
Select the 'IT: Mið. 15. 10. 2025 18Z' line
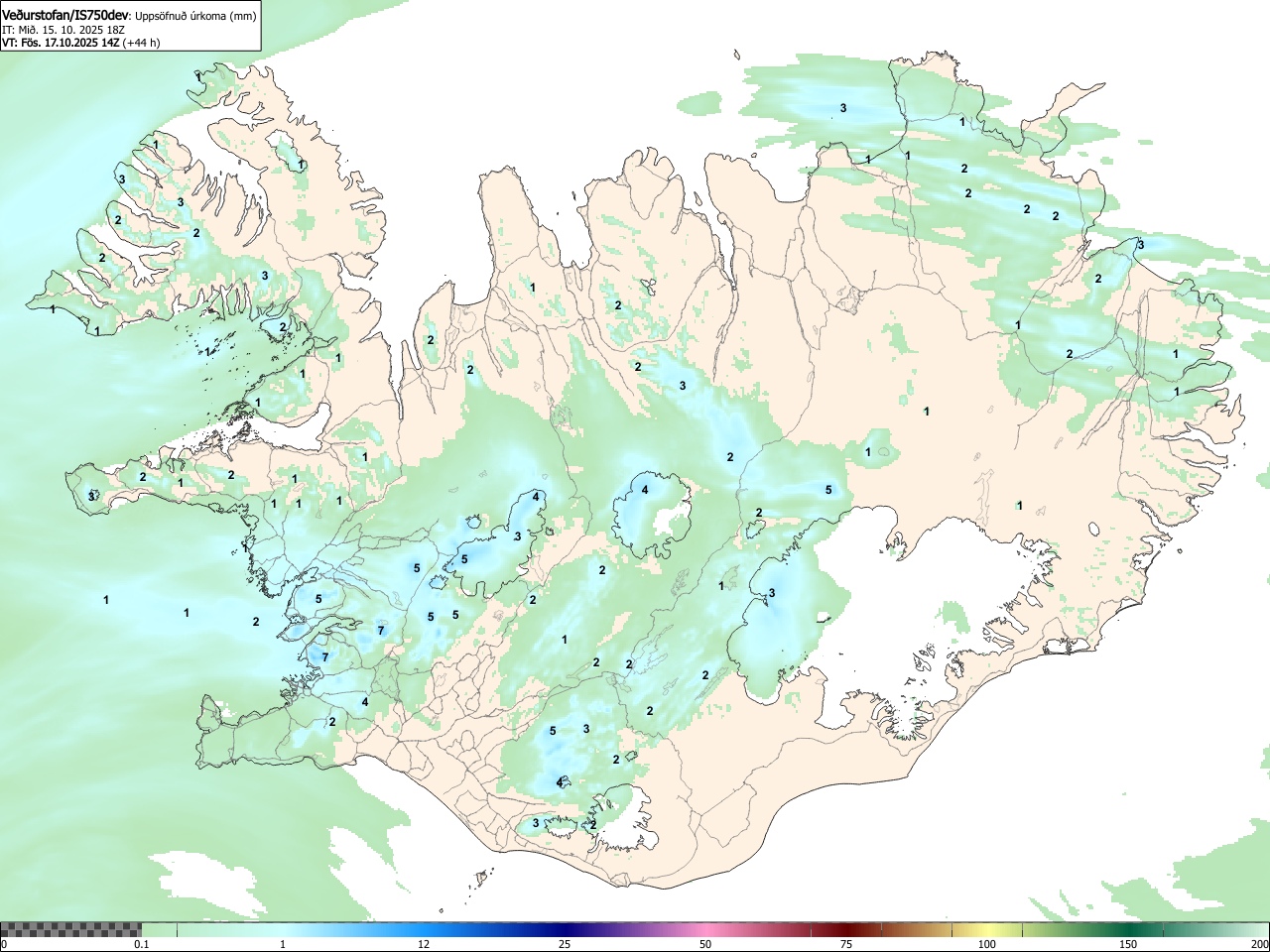pos(63,30)
